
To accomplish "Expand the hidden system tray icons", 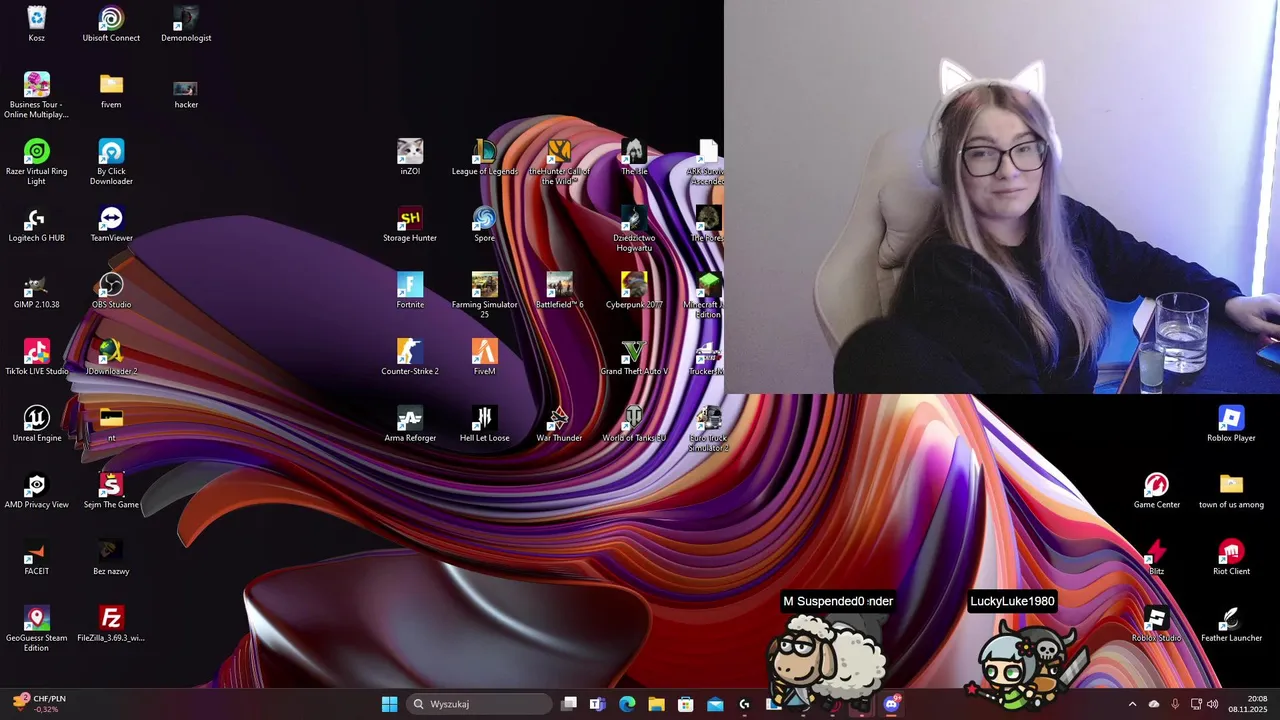I will (1132, 704).
